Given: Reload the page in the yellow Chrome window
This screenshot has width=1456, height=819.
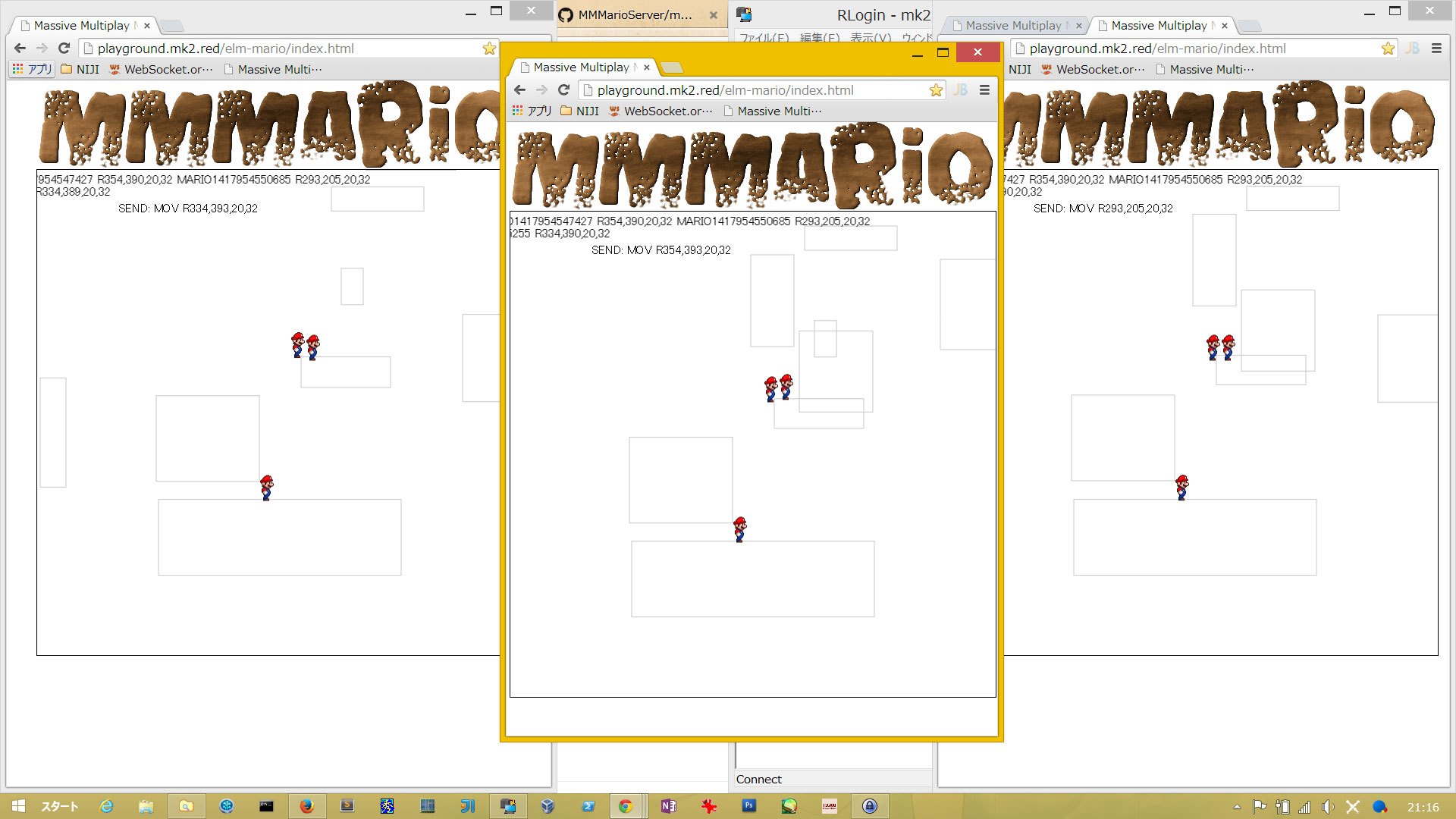Looking at the screenshot, I should pyautogui.click(x=563, y=90).
